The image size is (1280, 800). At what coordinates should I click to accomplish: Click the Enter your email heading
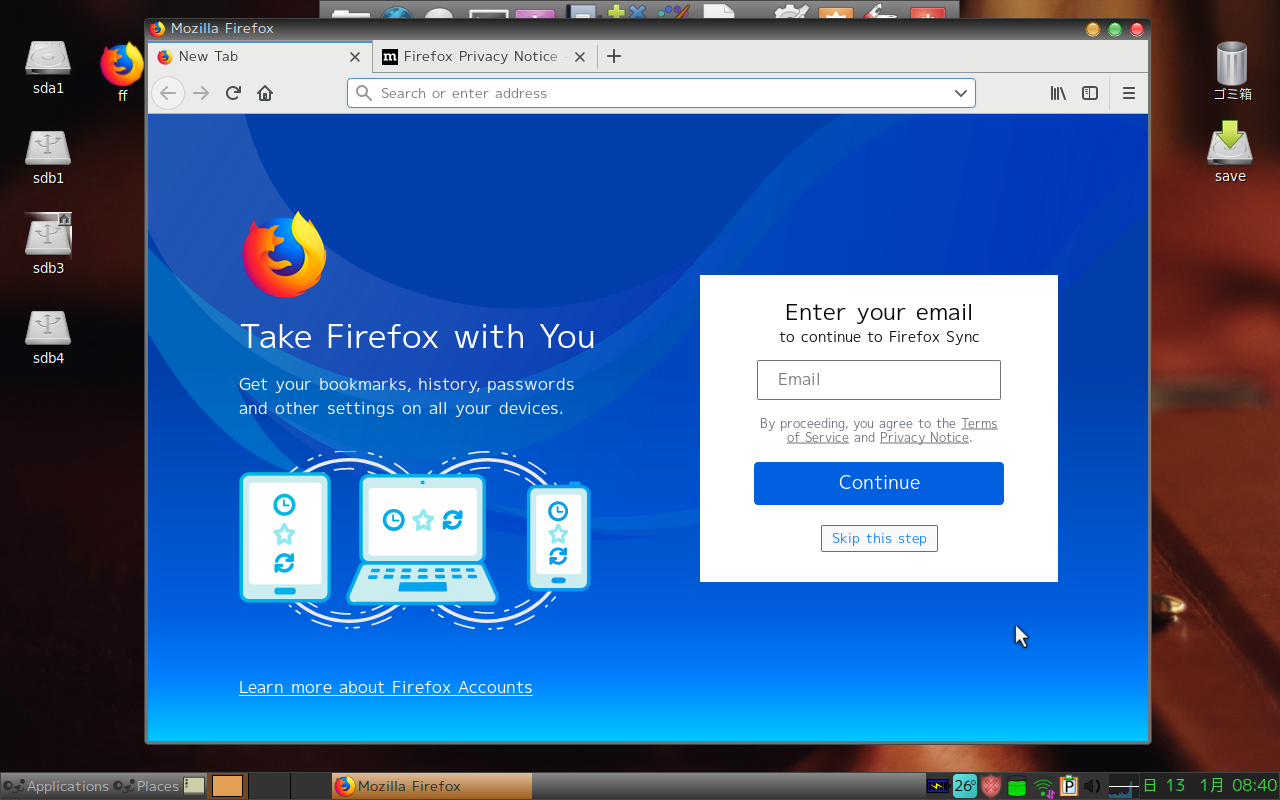[x=879, y=312]
